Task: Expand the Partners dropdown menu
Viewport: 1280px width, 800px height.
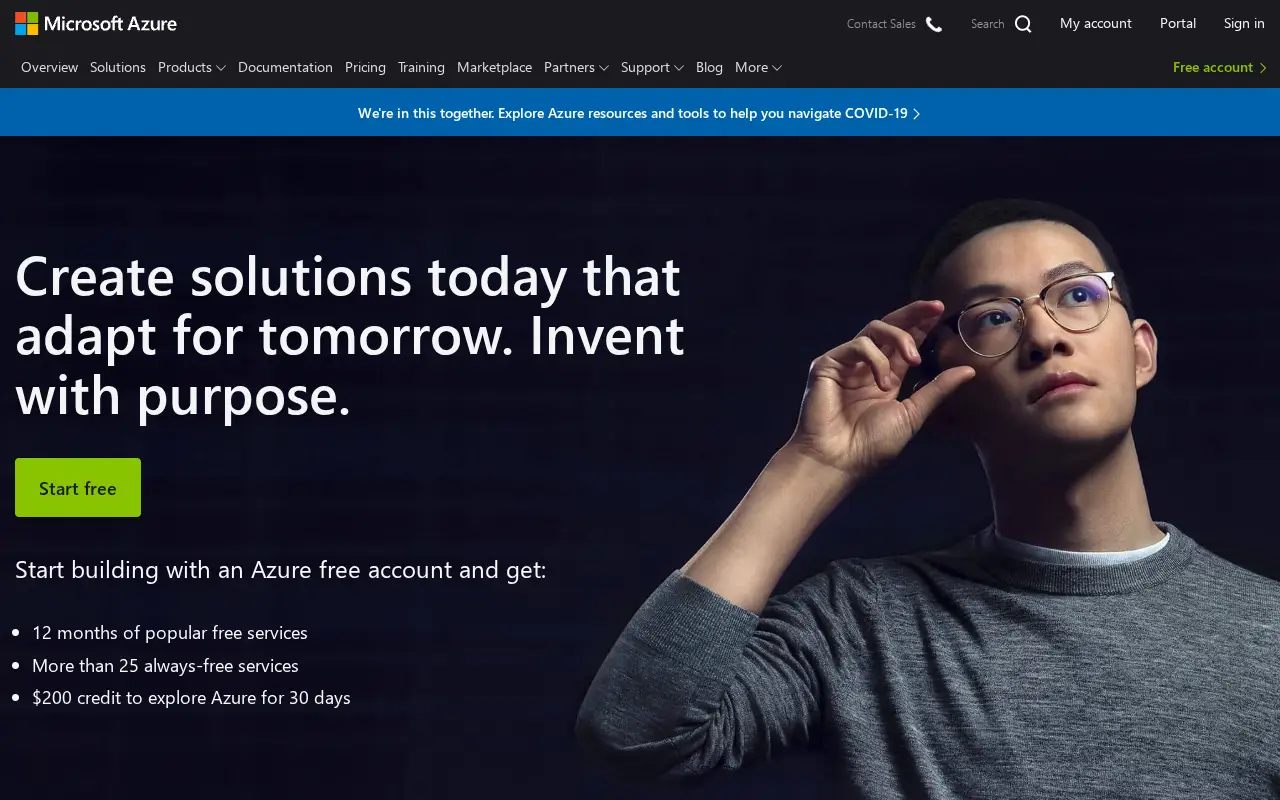Action: tap(576, 67)
